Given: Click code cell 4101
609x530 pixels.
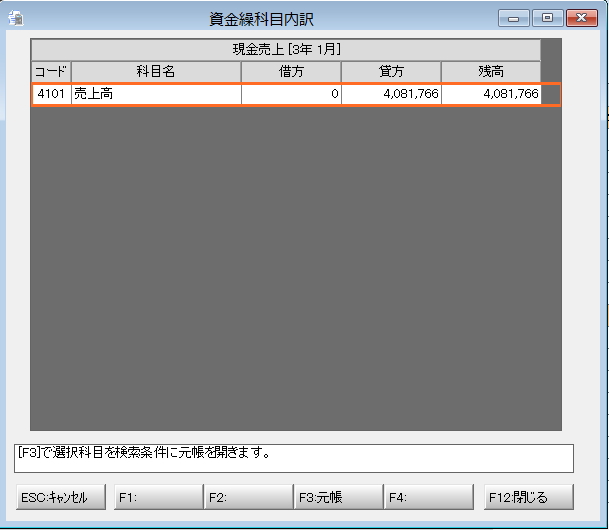Looking at the screenshot, I should pyautogui.click(x=51, y=94).
